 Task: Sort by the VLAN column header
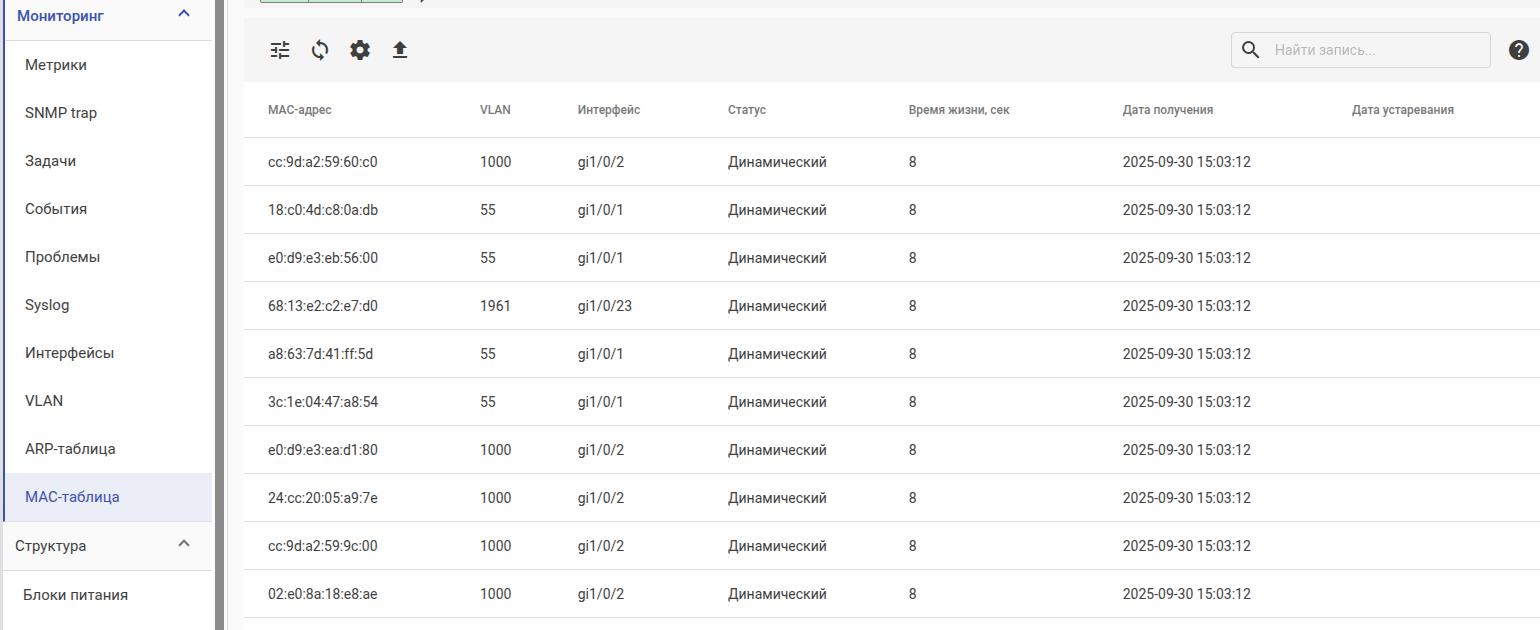(495, 110)
